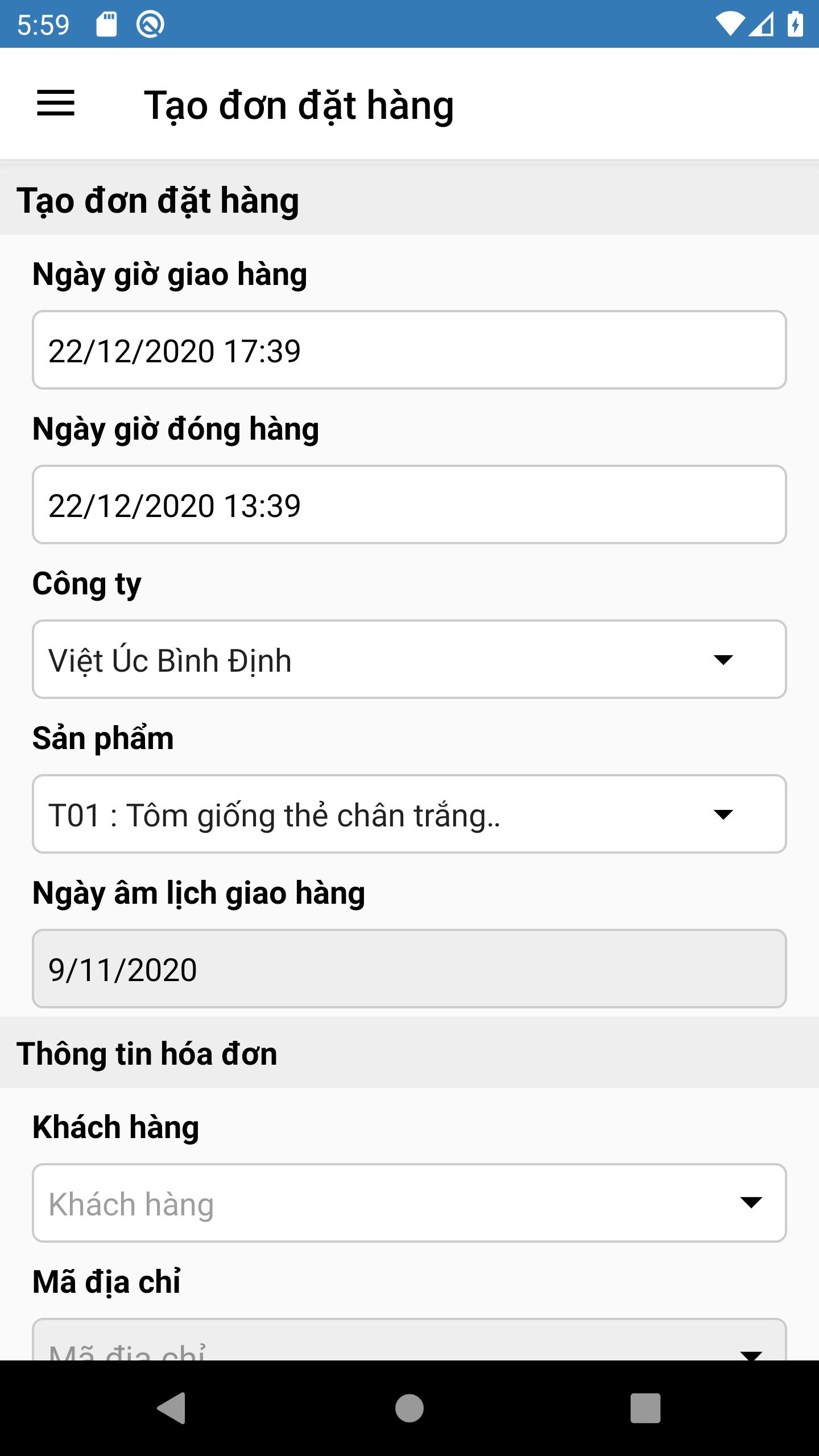Tap the circular notification icon in status bar
Screen dimensions: 819x1456
pos(150,24)
